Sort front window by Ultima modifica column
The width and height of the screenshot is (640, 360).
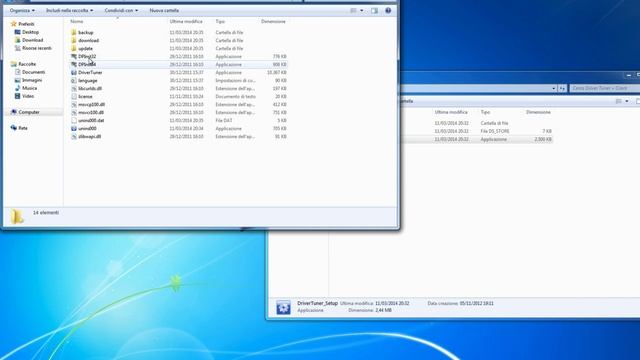pos(186,21)
